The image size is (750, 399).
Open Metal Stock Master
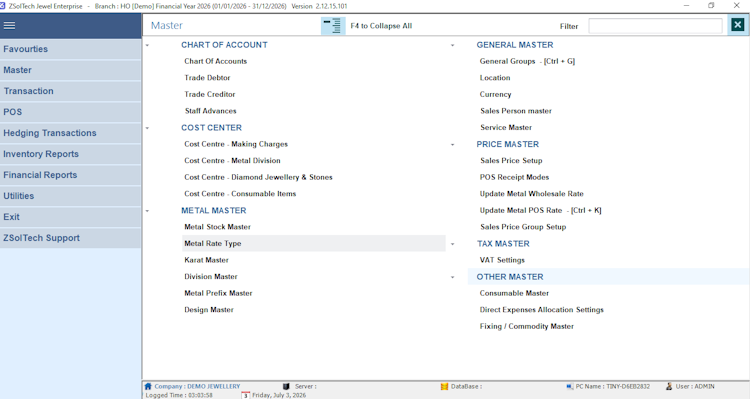pos(218,227)
